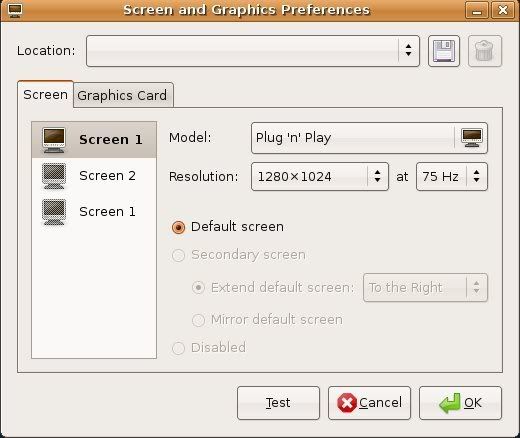Image resolution: width=520 pixels, height=438 pixels.
Task: Open the Resolution 1280×1024 dropdown
Action: pyautogui.click(x=320, y=177)
